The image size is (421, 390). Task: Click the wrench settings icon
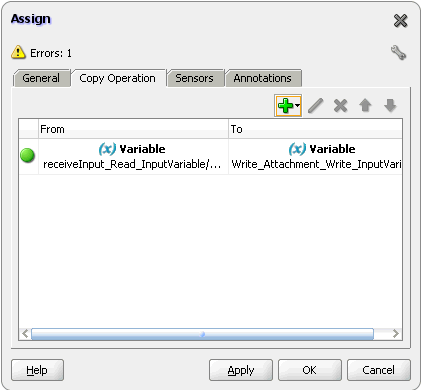[x=398, y=53]
